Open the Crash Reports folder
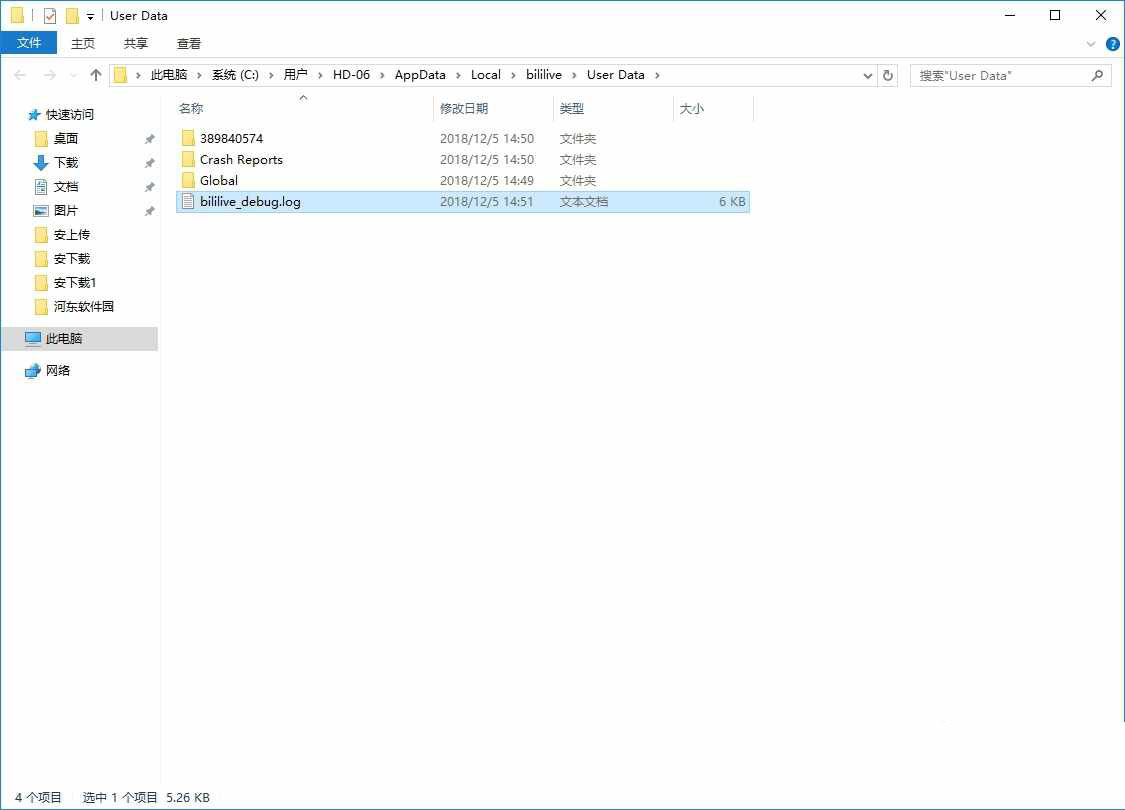This screenshot has height=810, width=1125. pyautogui.click(x=241, y=160)
